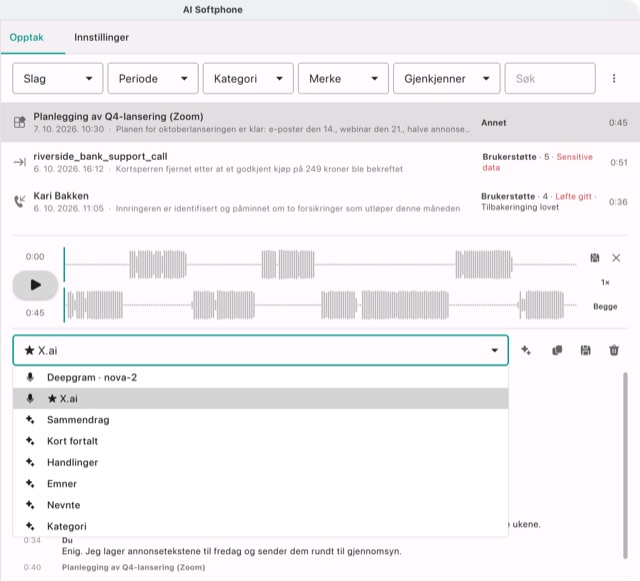
Task: Select the Sammendrag option
Action: [x=260, y=420]
